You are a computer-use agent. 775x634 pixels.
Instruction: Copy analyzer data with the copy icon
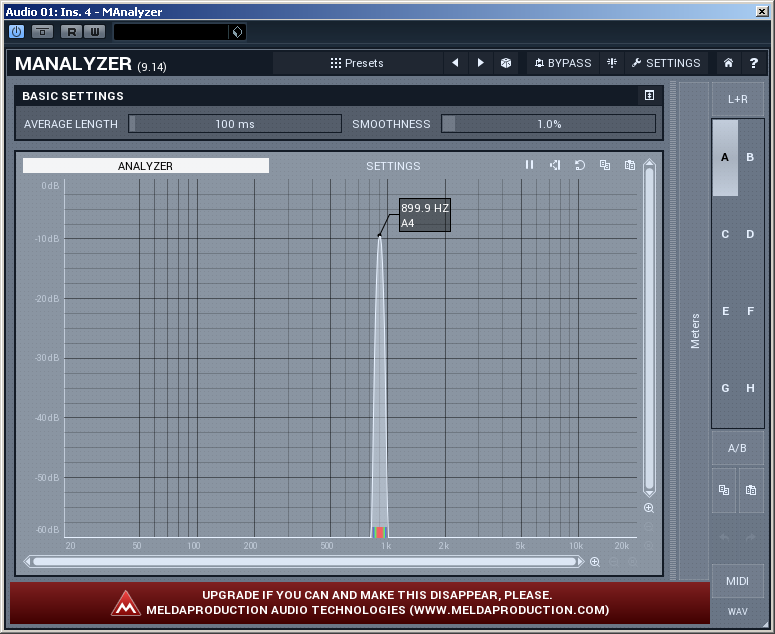tap(604, 165)
